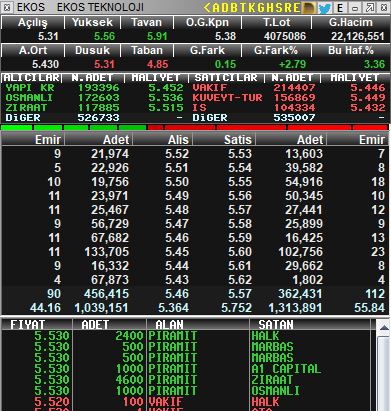
Task: Click total bid quantity 456,415
Action: click(x=106, y=294)
